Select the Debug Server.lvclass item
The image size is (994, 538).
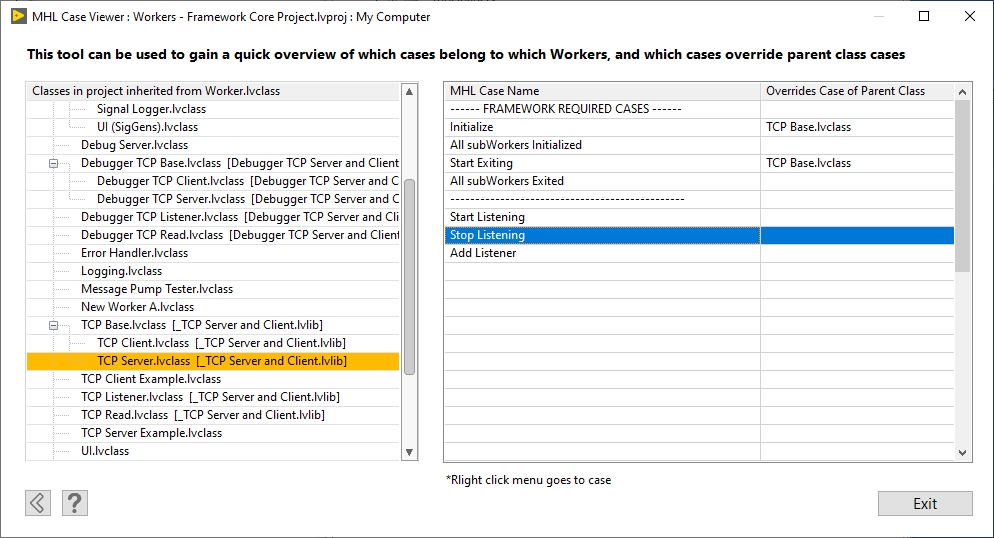(x=134, y=145)
